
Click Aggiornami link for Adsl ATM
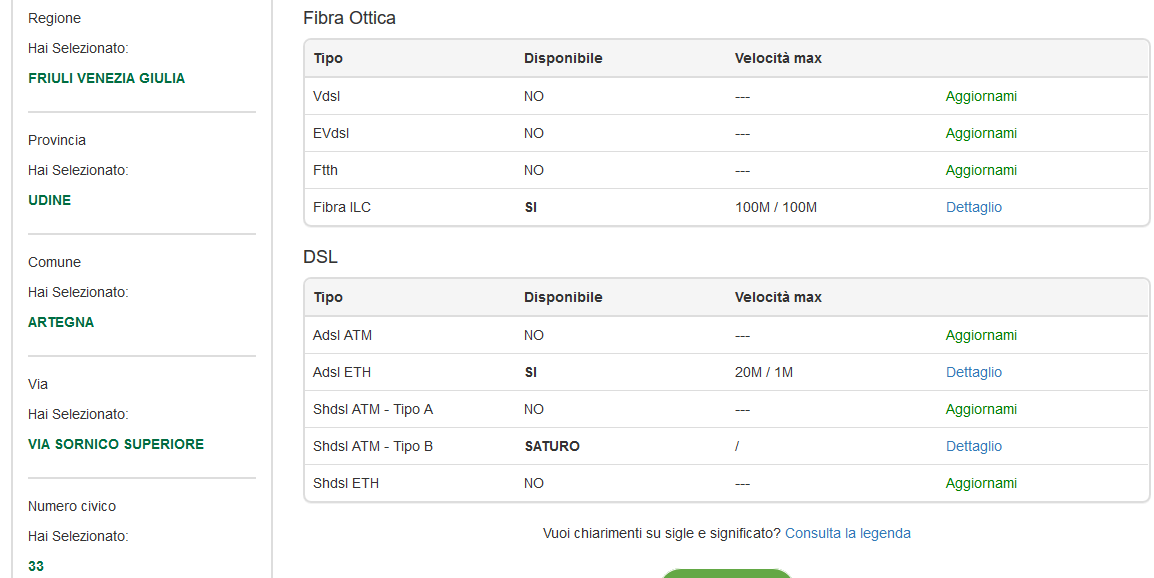coord(981,336)
